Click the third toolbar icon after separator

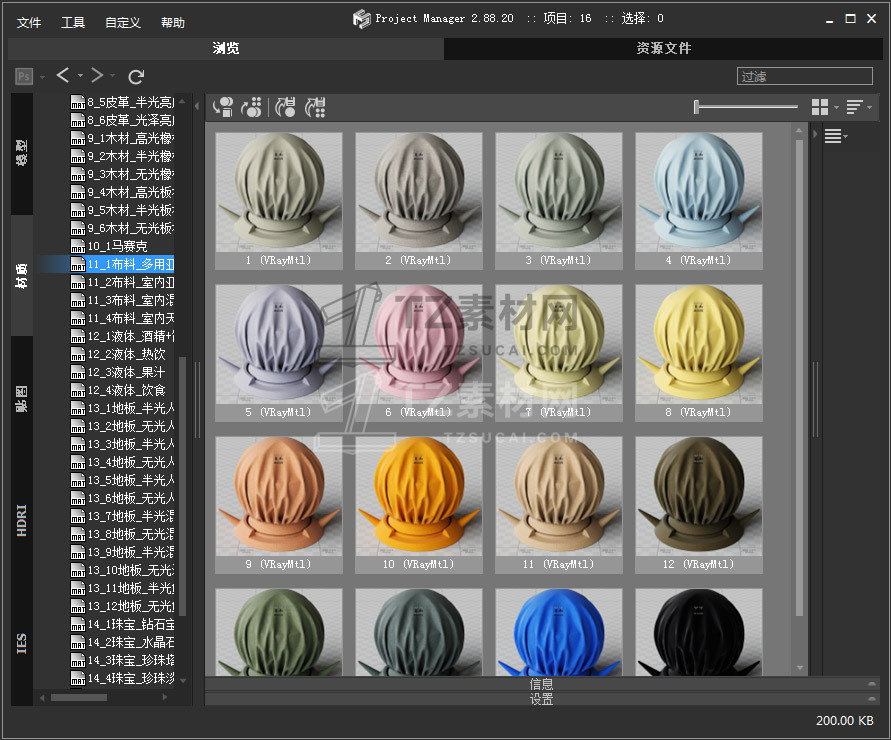coord(286,107)
